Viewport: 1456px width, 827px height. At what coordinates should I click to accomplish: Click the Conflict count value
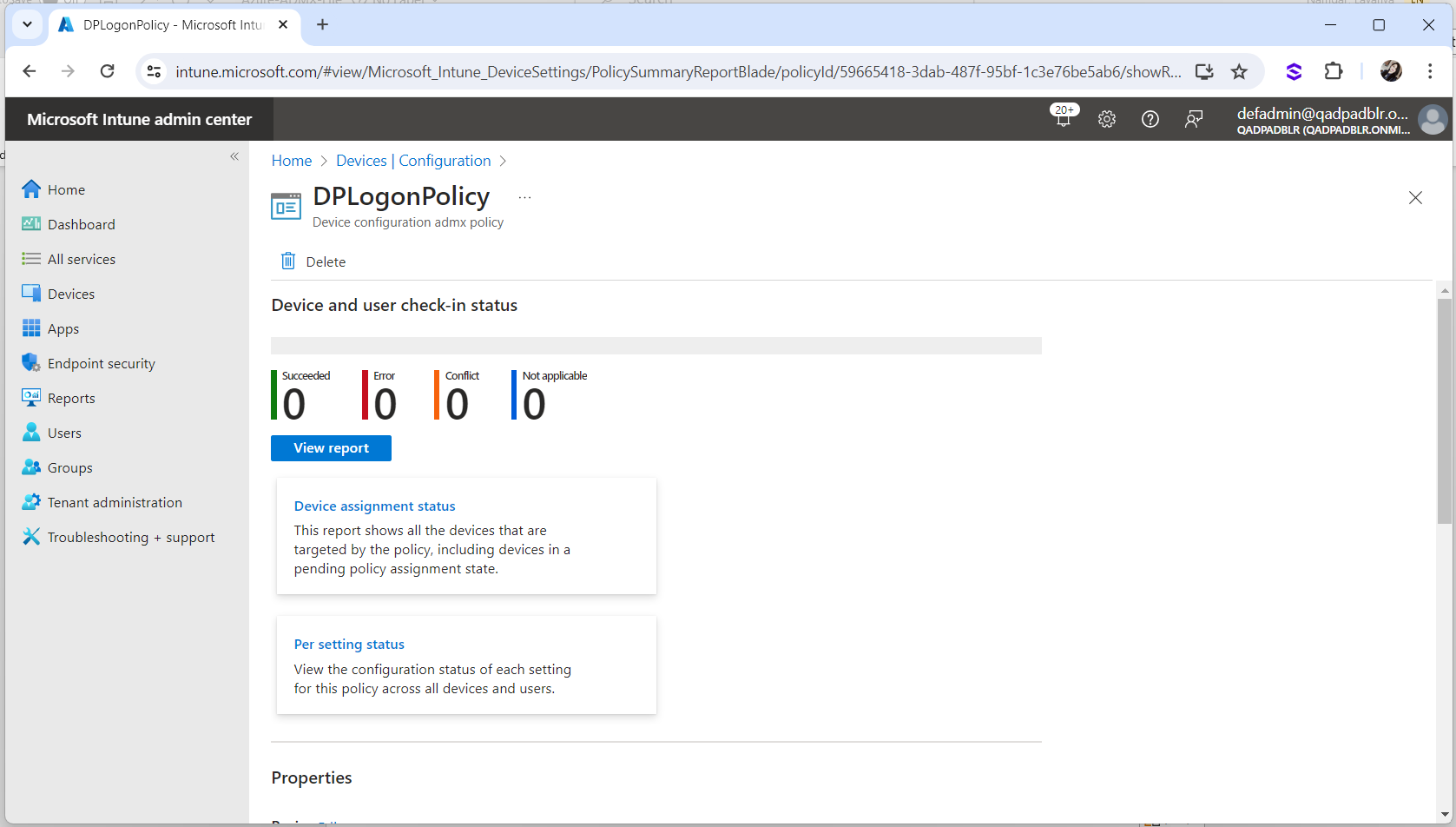pos(458,404)
